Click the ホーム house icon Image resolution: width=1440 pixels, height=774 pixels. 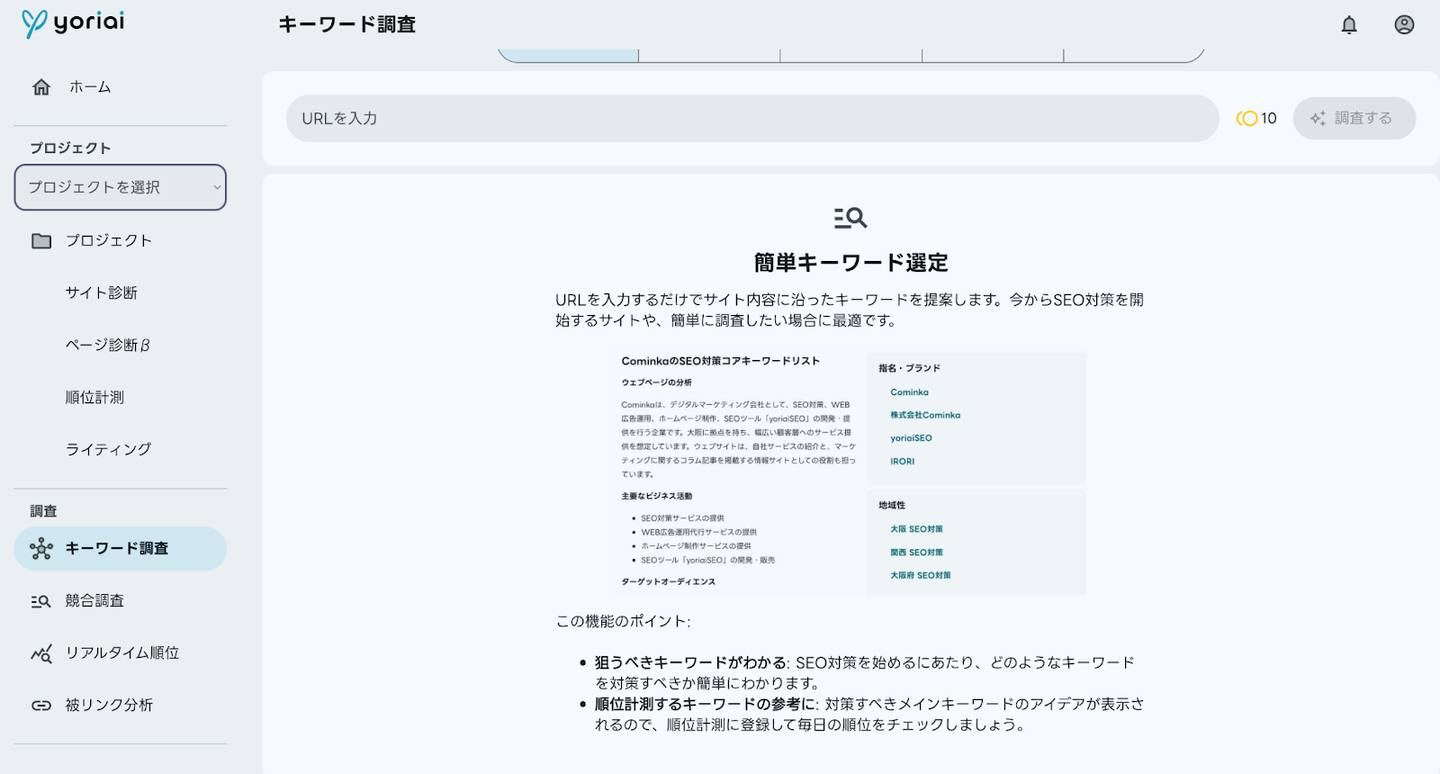click(x=41, y=87)
